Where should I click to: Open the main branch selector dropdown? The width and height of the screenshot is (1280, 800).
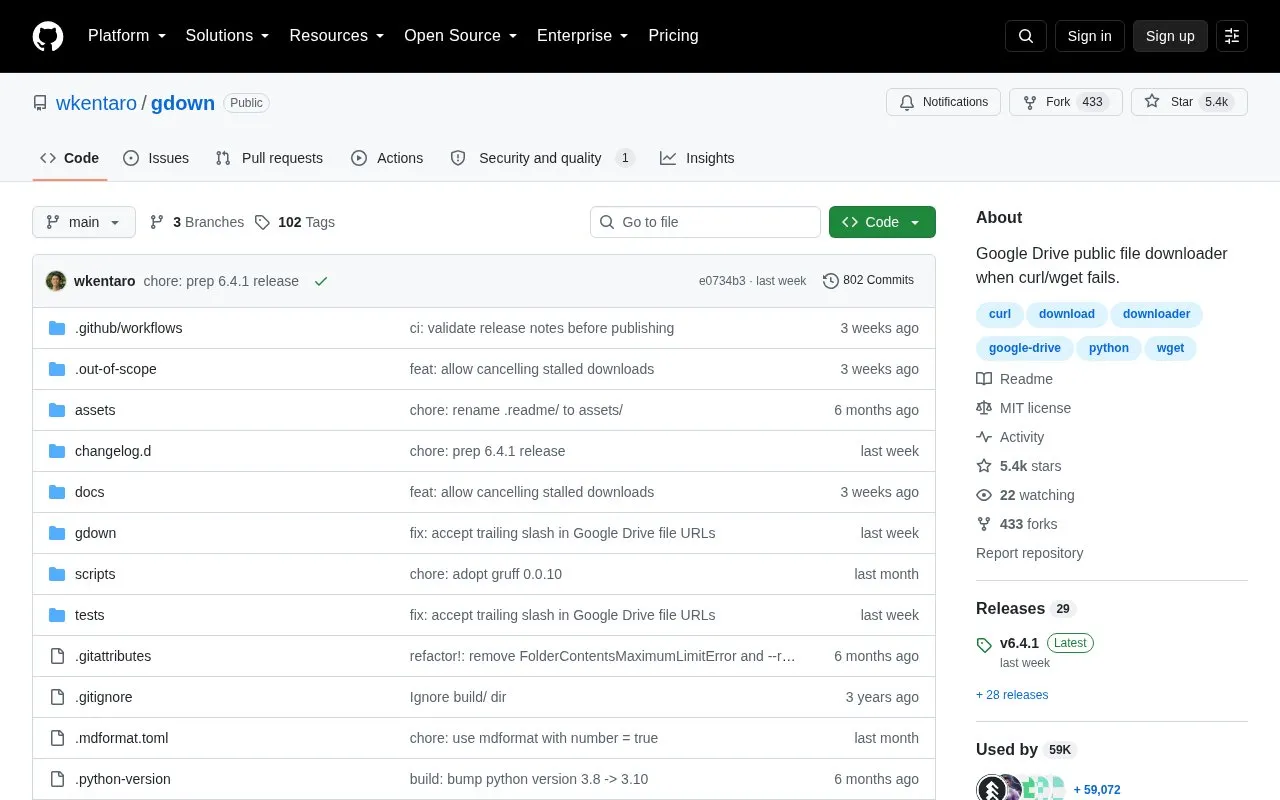pos(84,222)
